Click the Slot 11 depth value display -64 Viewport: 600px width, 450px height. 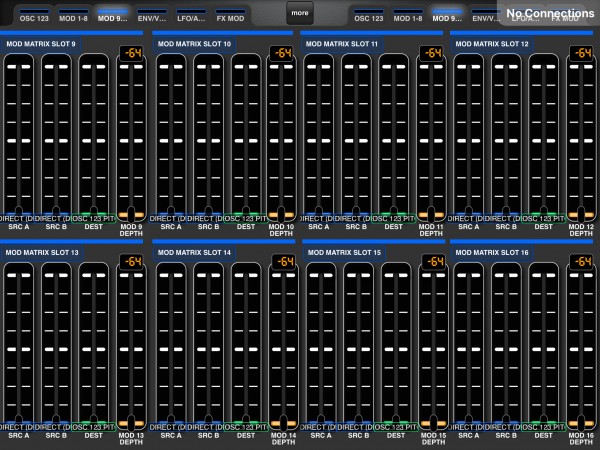pyautogui.click(x=432, y=53)
